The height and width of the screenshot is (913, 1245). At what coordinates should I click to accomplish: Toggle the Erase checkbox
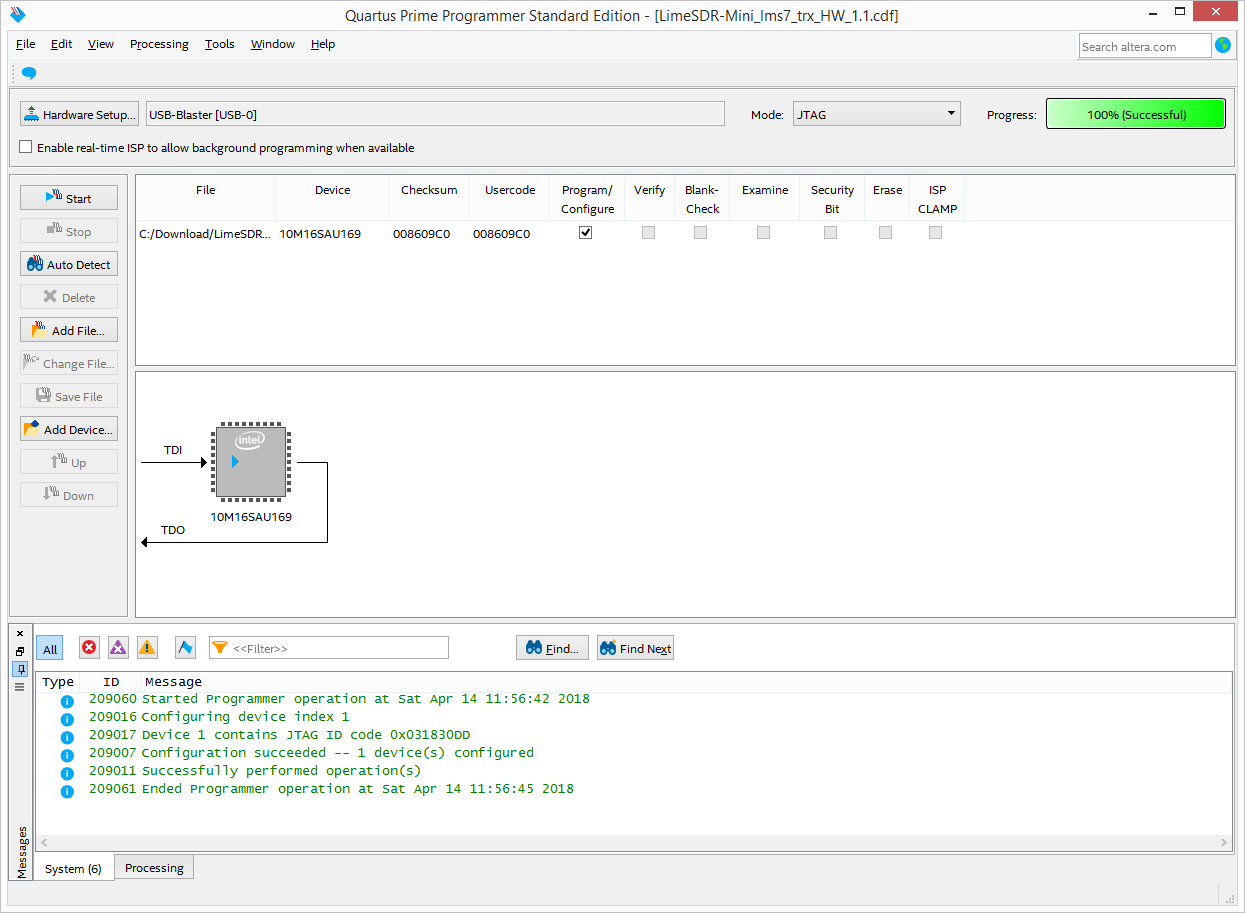click(885, 232)
